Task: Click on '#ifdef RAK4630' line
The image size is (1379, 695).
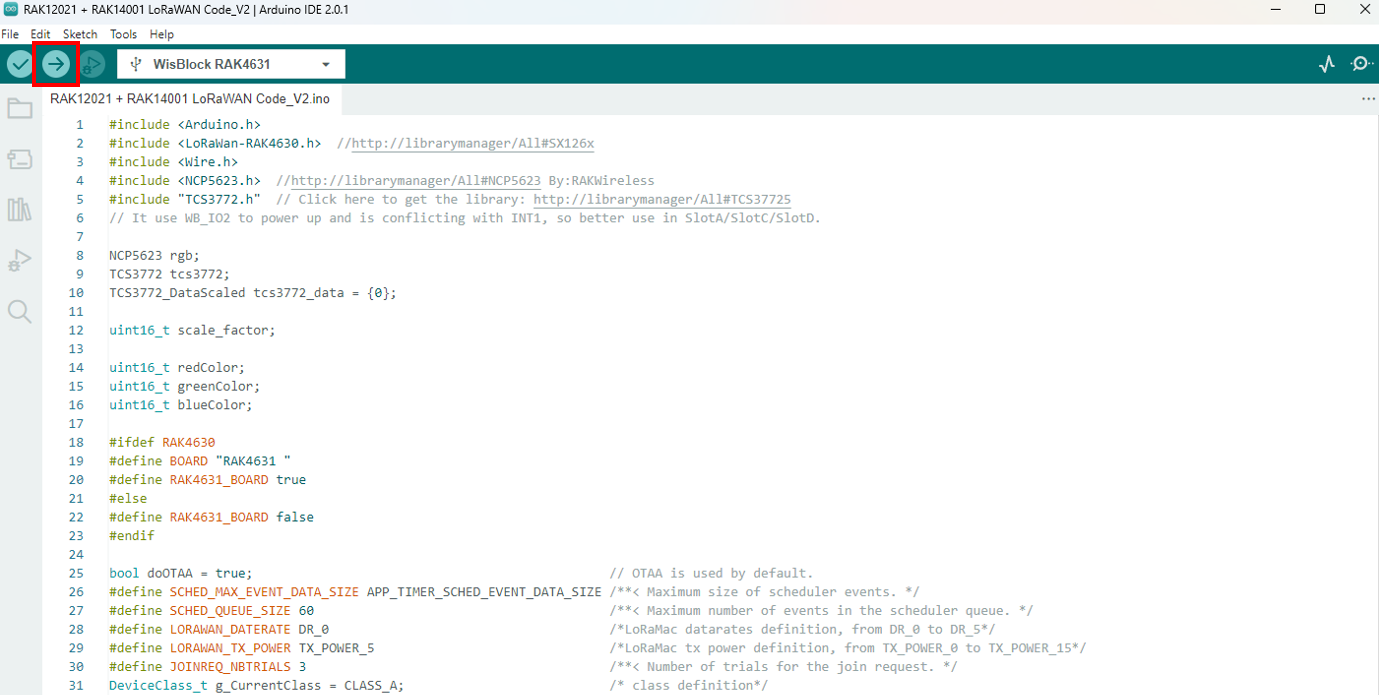Action: point(162,442)
